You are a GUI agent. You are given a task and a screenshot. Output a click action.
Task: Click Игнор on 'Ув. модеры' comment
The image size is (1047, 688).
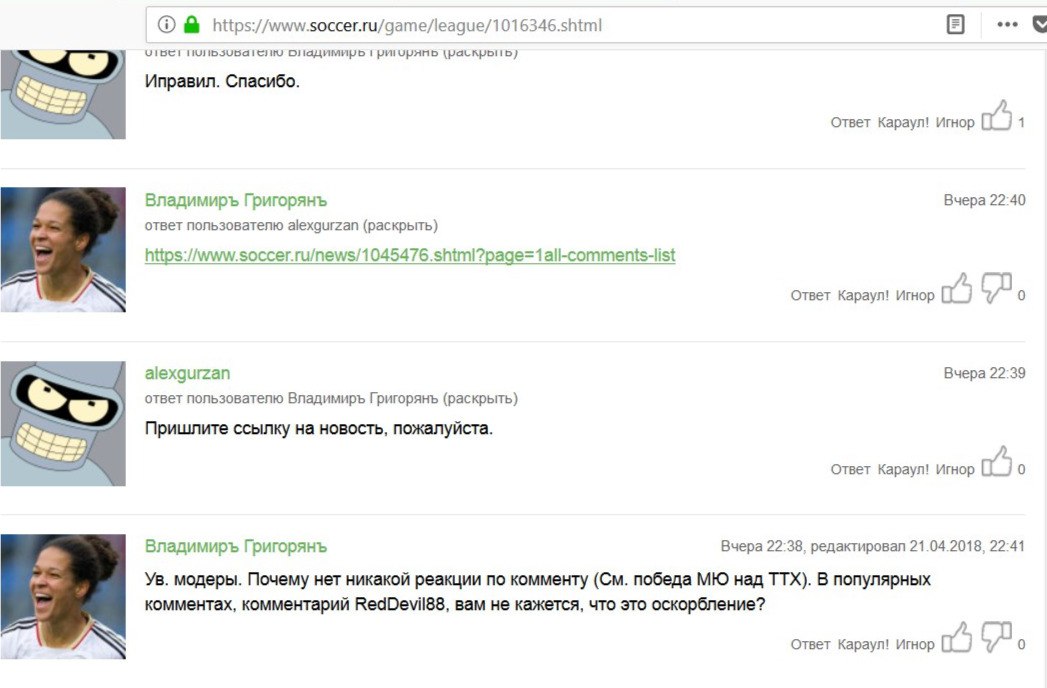pos(915,645)
